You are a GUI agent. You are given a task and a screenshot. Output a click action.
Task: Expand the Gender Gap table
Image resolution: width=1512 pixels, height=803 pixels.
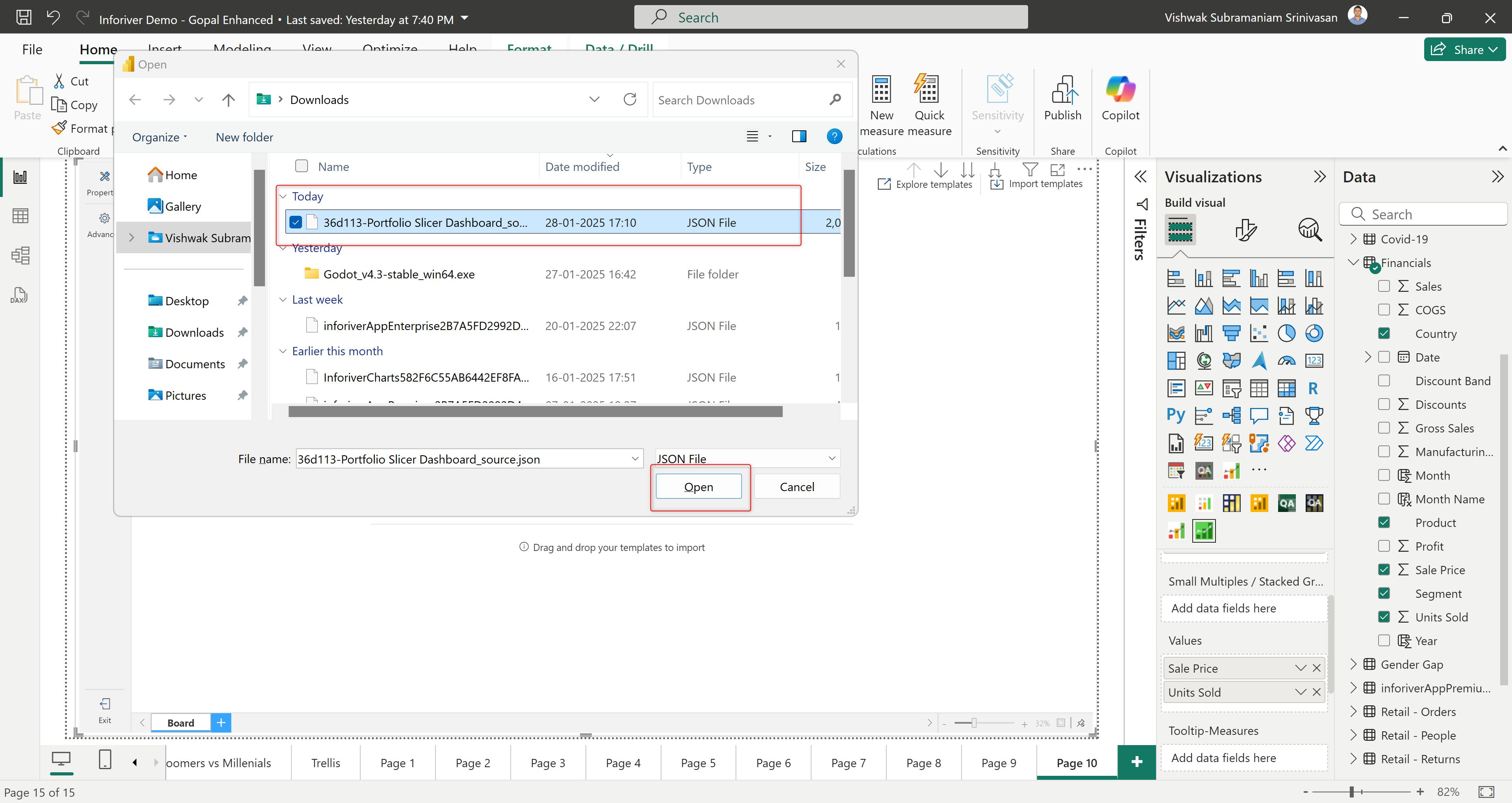click(1354, 664)
